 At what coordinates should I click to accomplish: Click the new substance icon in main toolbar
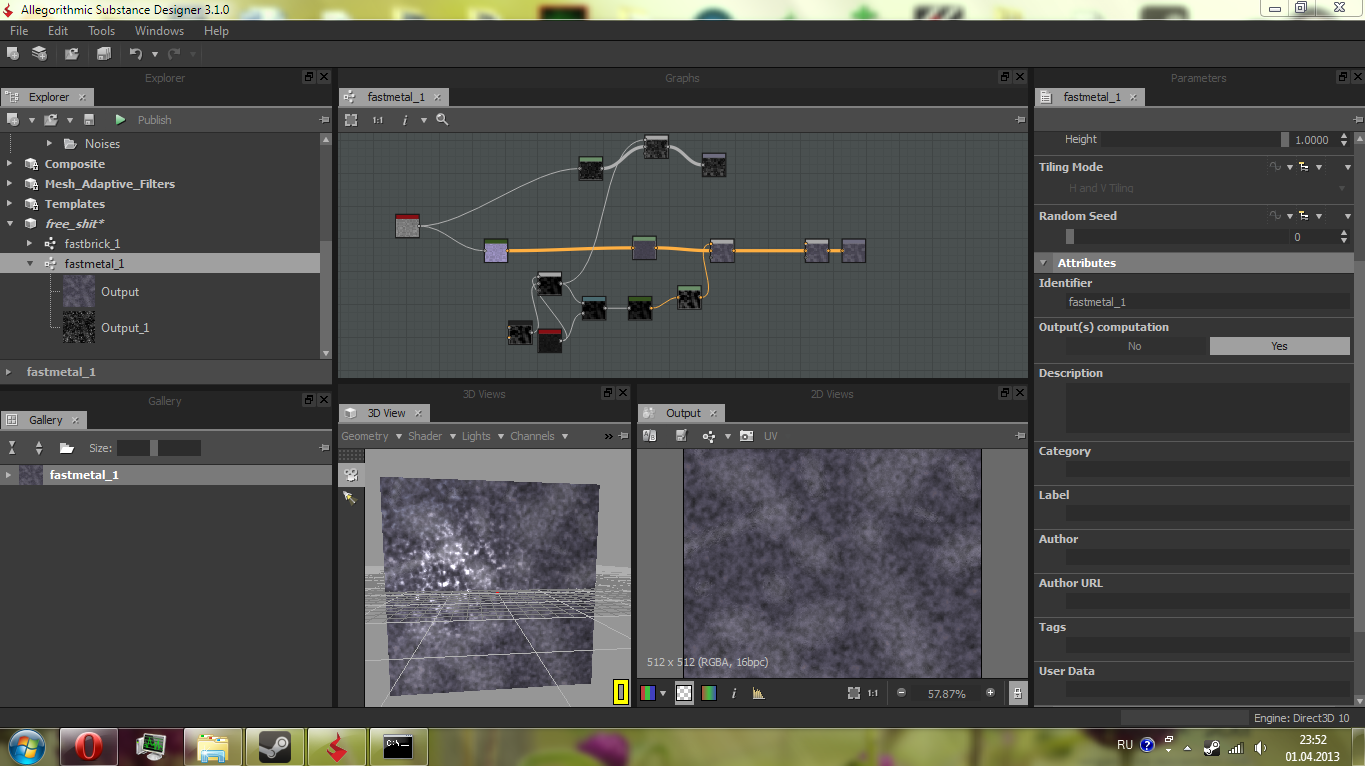pos(13,53)
